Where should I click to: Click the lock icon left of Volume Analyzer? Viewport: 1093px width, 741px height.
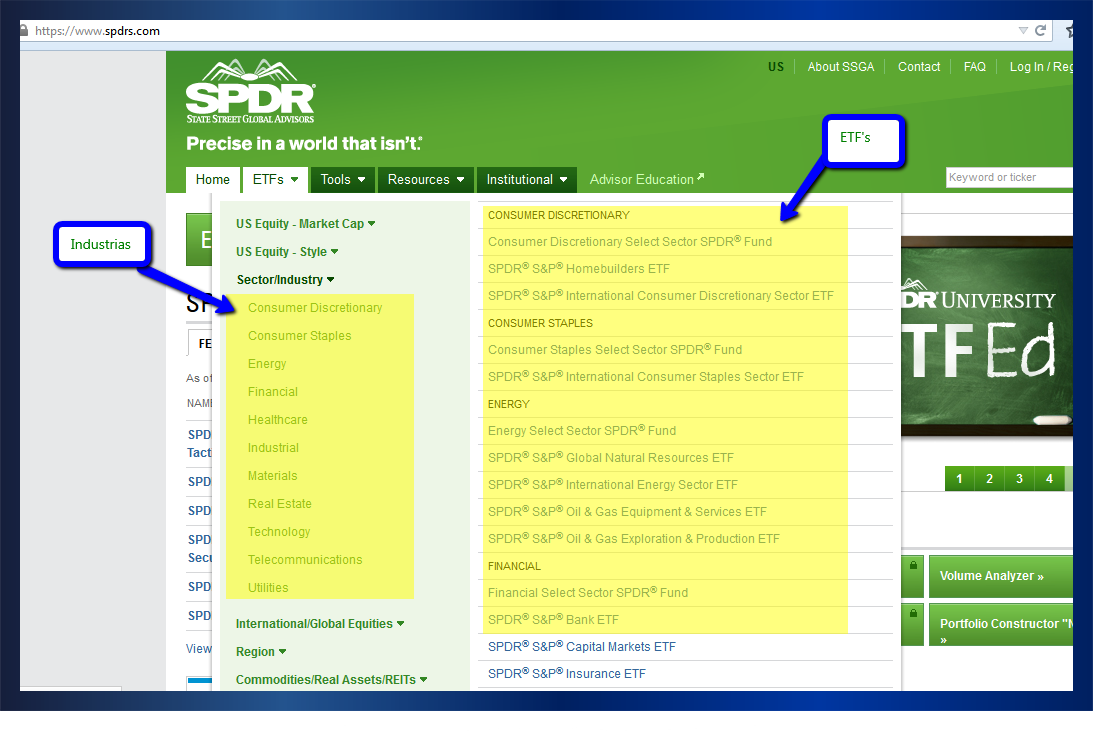click(x=912, y=565)
